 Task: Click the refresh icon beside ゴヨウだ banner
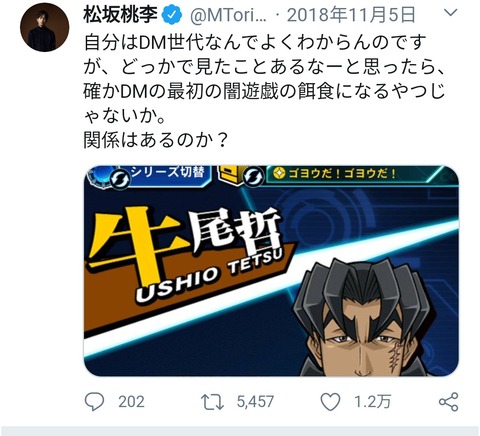(253, 176)
